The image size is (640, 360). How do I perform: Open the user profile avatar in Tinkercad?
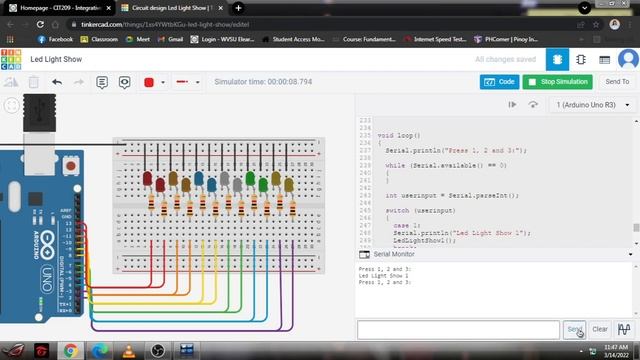[x=628, y=59]
